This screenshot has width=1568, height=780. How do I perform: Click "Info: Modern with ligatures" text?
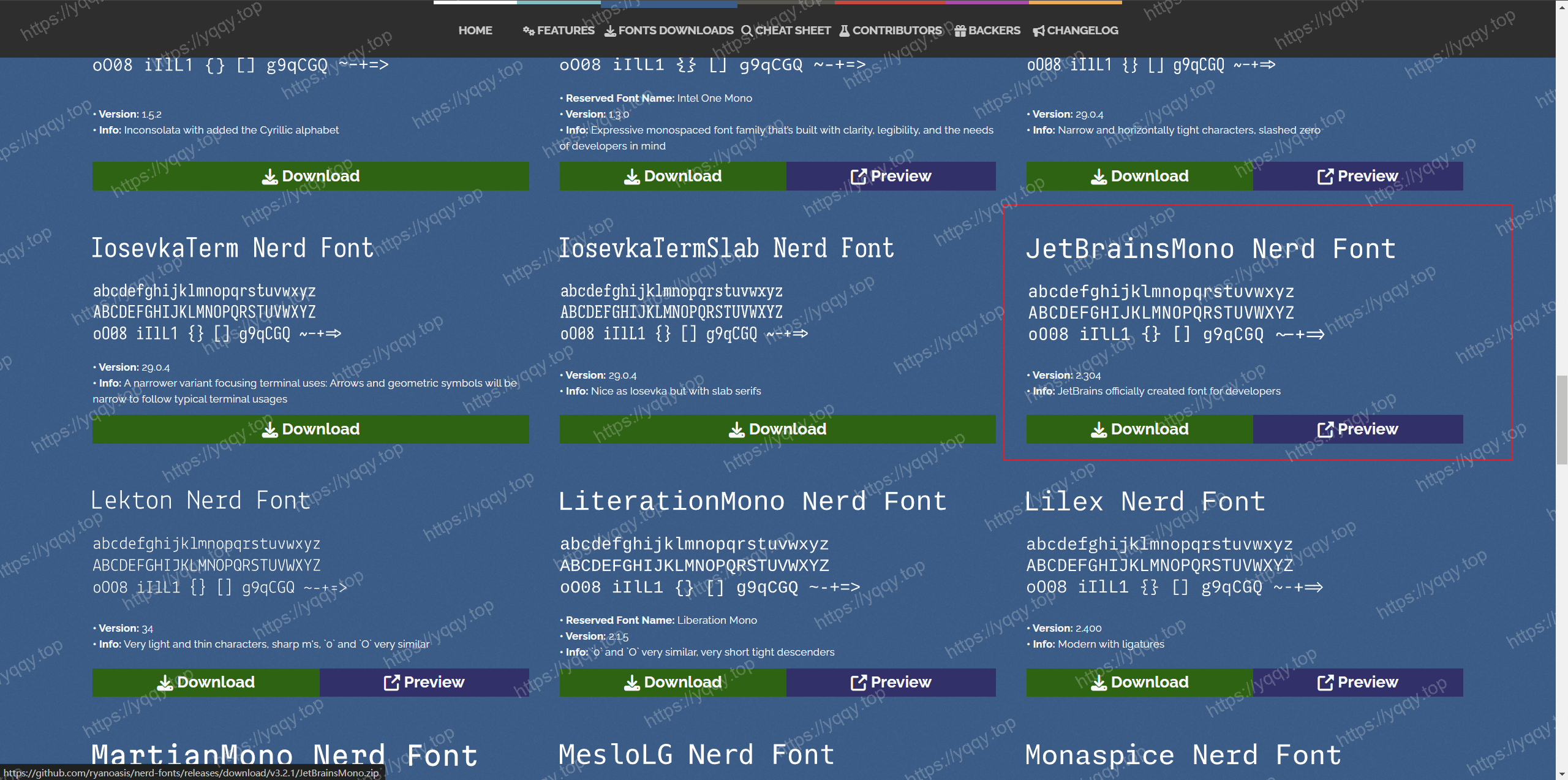tap(1098, 644)
